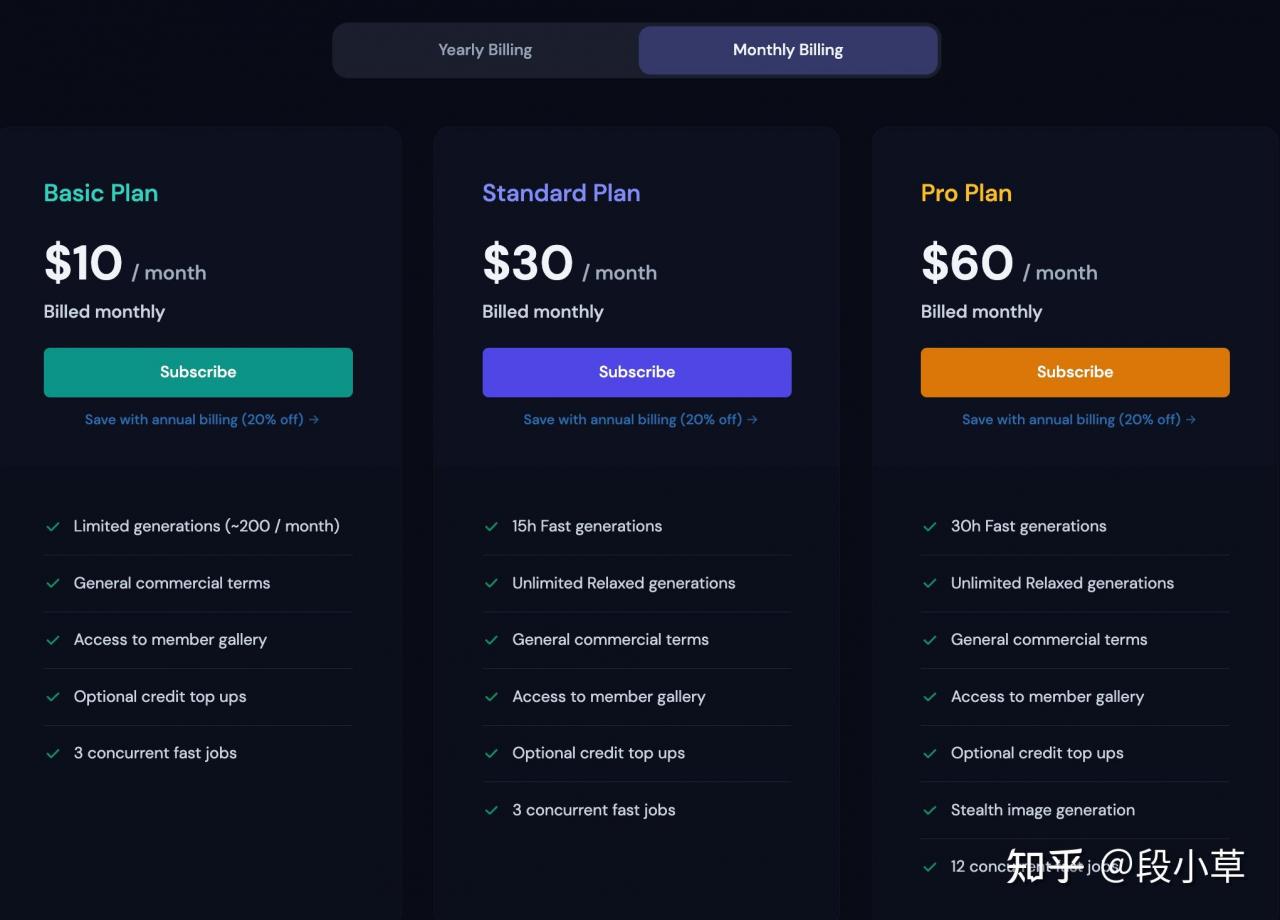This screenshot has height=920, width=1280.
Task: Click the Stealth image generation feature text
Action: click(x=1042, y=810)
